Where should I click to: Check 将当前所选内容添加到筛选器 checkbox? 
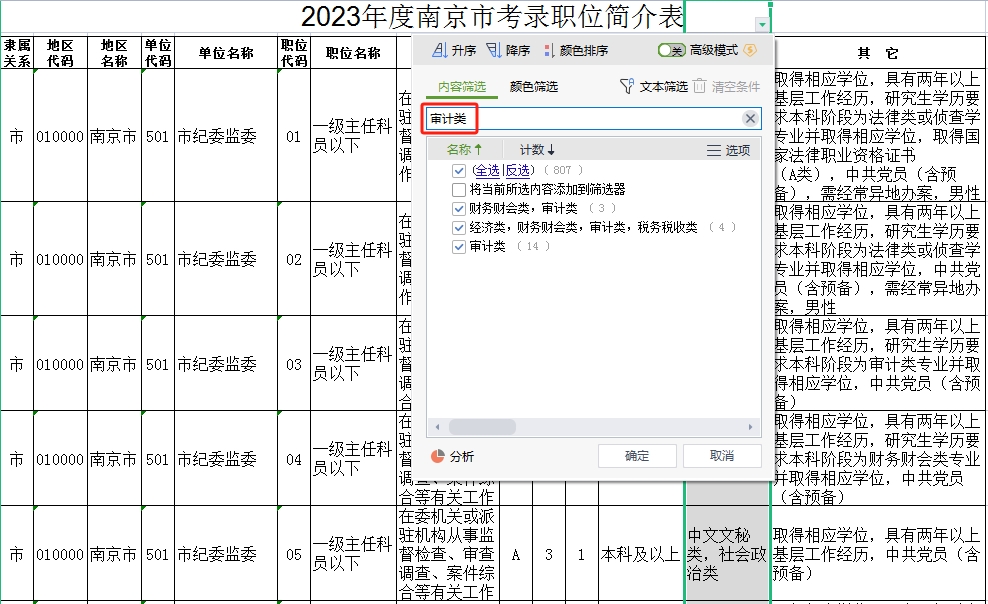[x=459, y=190]
